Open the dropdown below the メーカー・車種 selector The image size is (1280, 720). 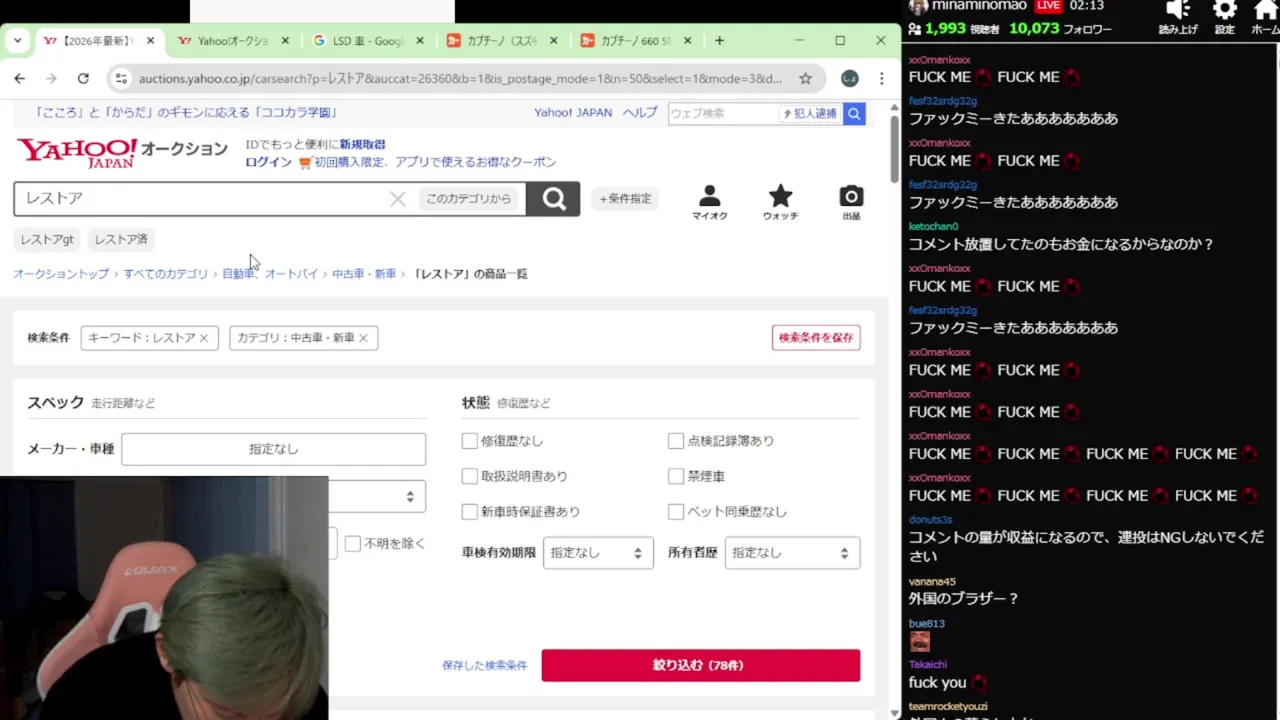pyautogui.click(x=377, y=496)
